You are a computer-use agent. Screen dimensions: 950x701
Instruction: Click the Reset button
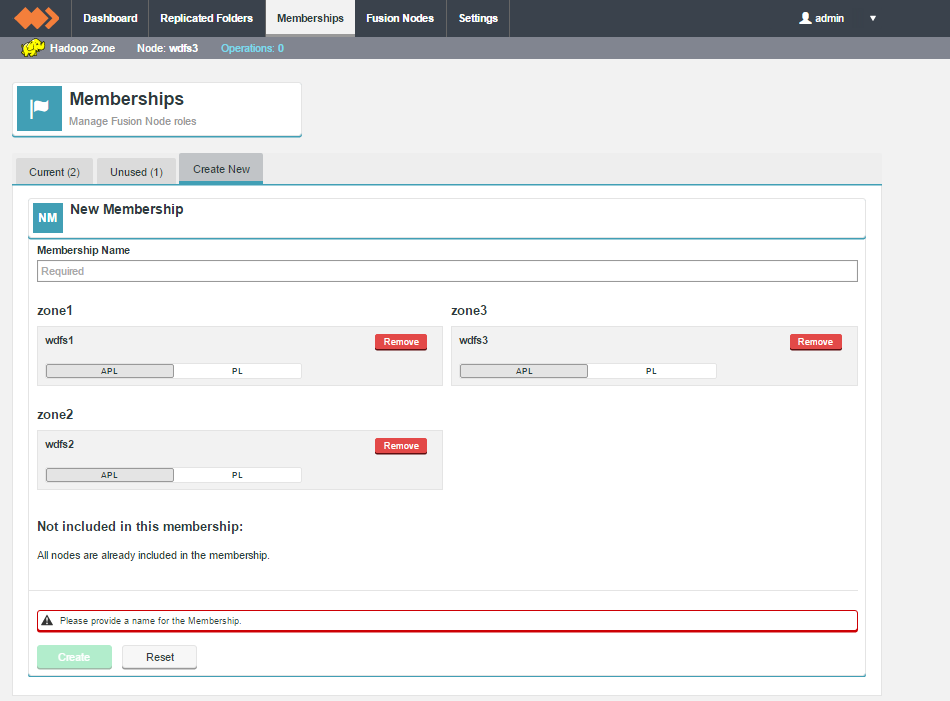coord(159,657)
